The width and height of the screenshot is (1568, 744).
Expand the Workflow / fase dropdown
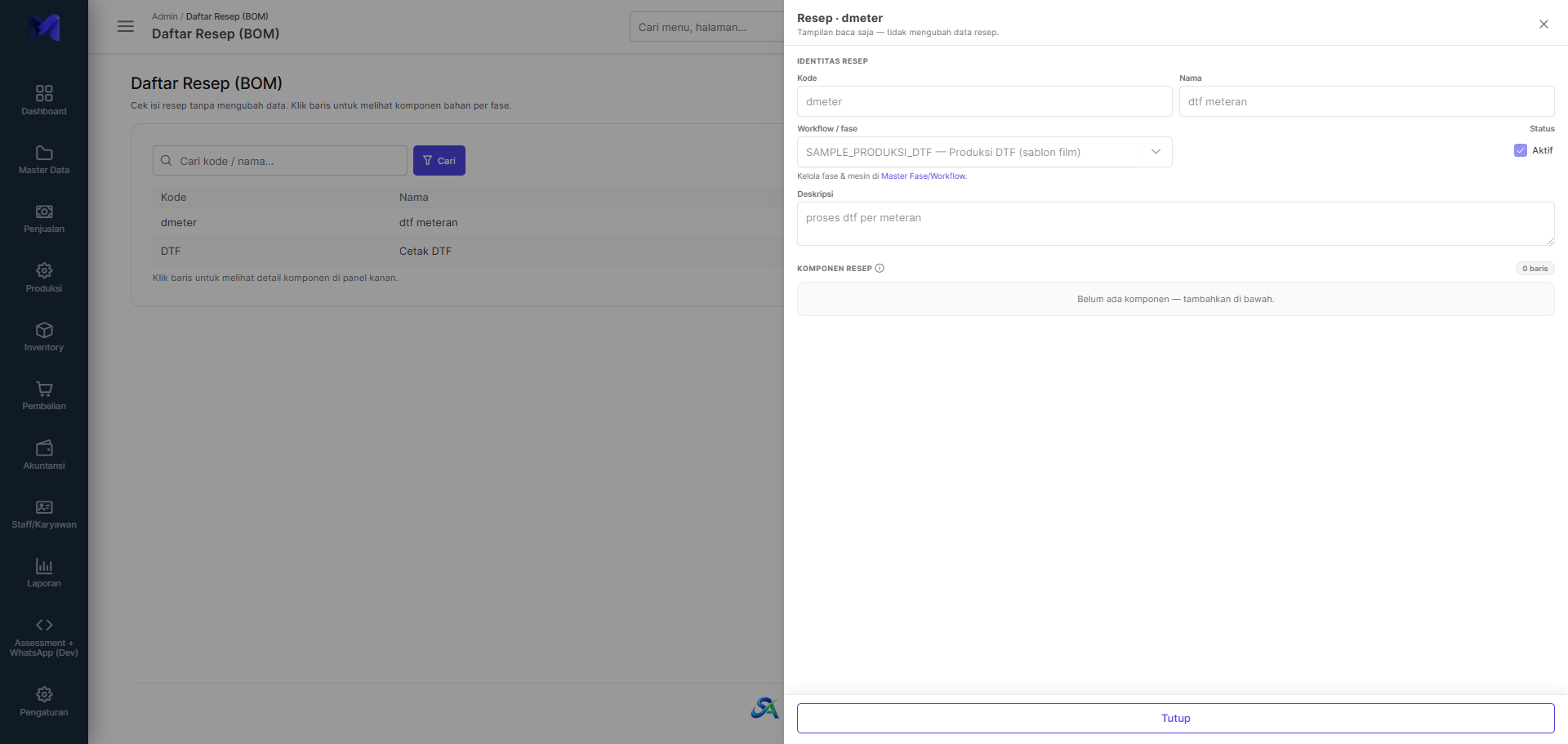click(984, 152)
